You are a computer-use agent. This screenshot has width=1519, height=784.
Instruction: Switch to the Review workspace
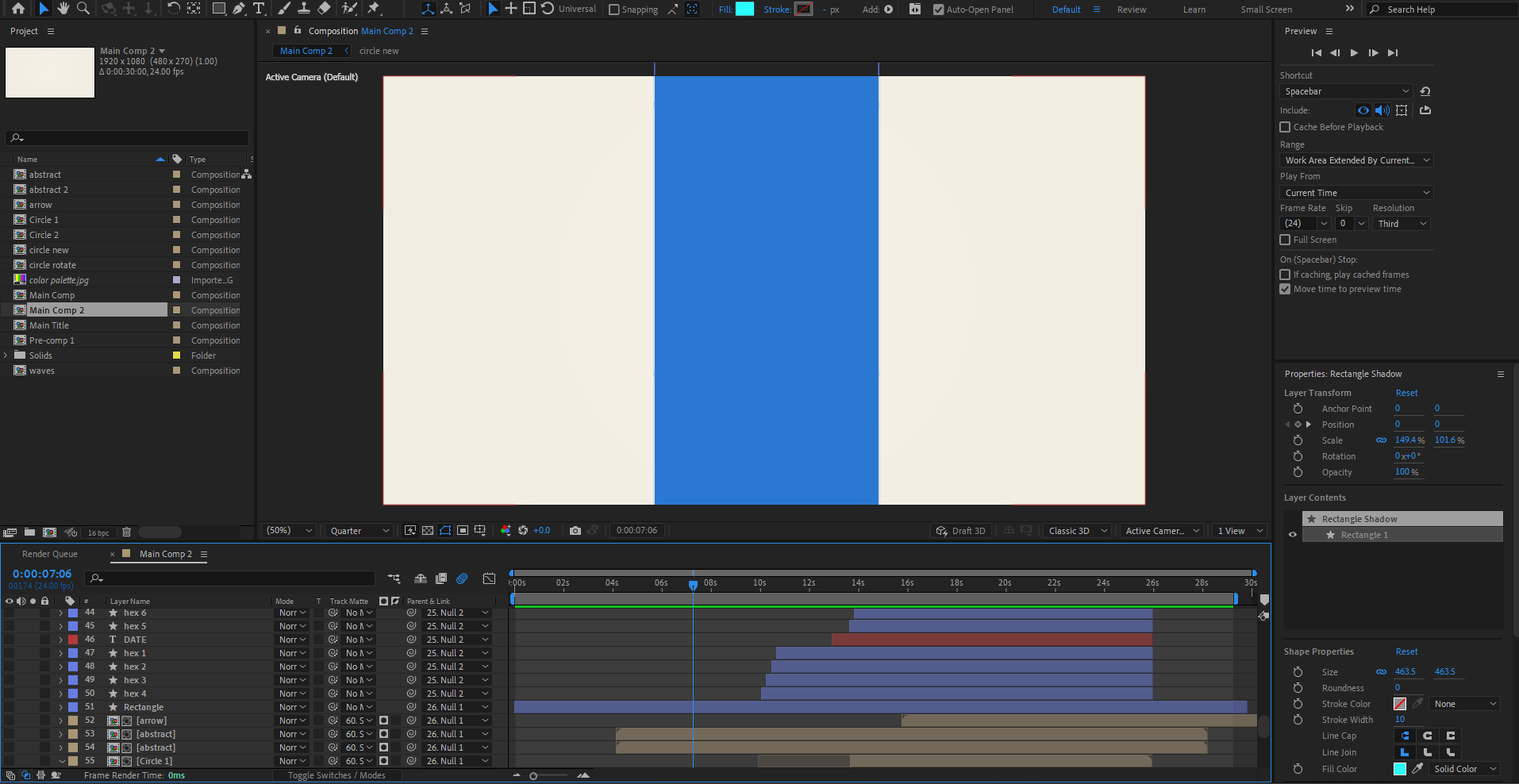point(1131,10)
